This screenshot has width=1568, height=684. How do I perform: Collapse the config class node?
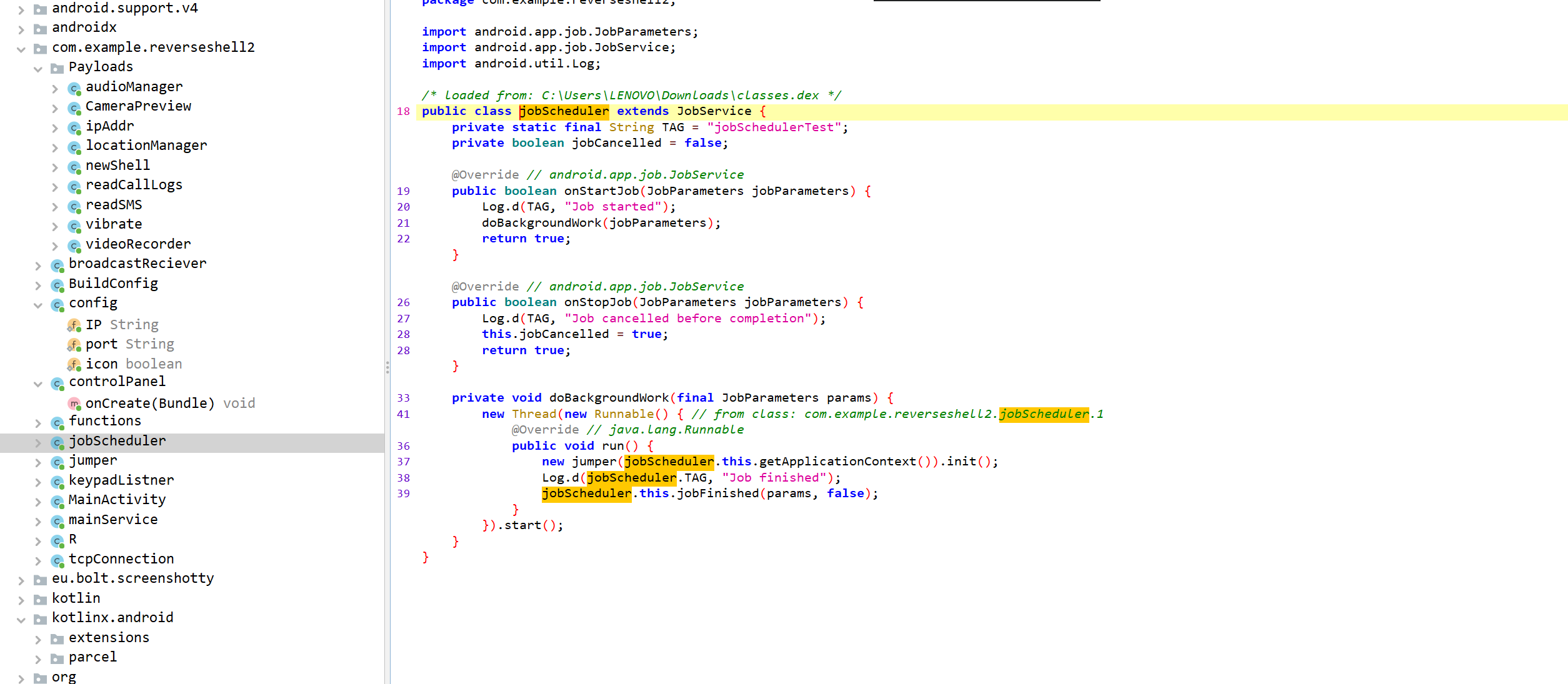tap(38, 305)
